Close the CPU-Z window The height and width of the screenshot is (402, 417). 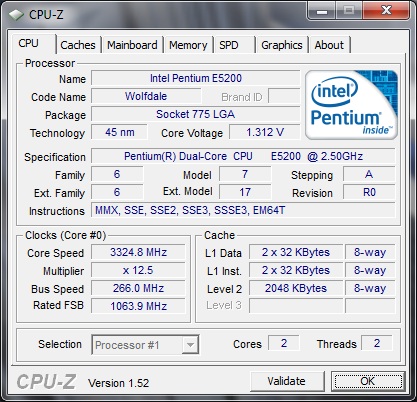point(386,11)
